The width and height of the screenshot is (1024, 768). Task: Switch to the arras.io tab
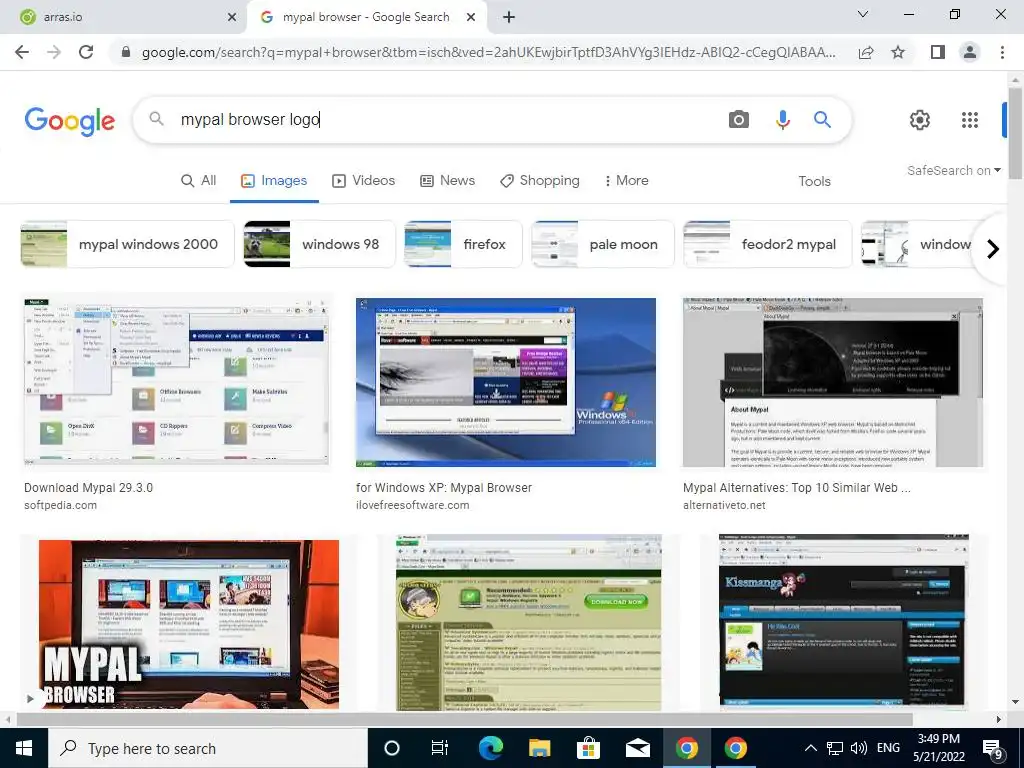click(124, 17)
